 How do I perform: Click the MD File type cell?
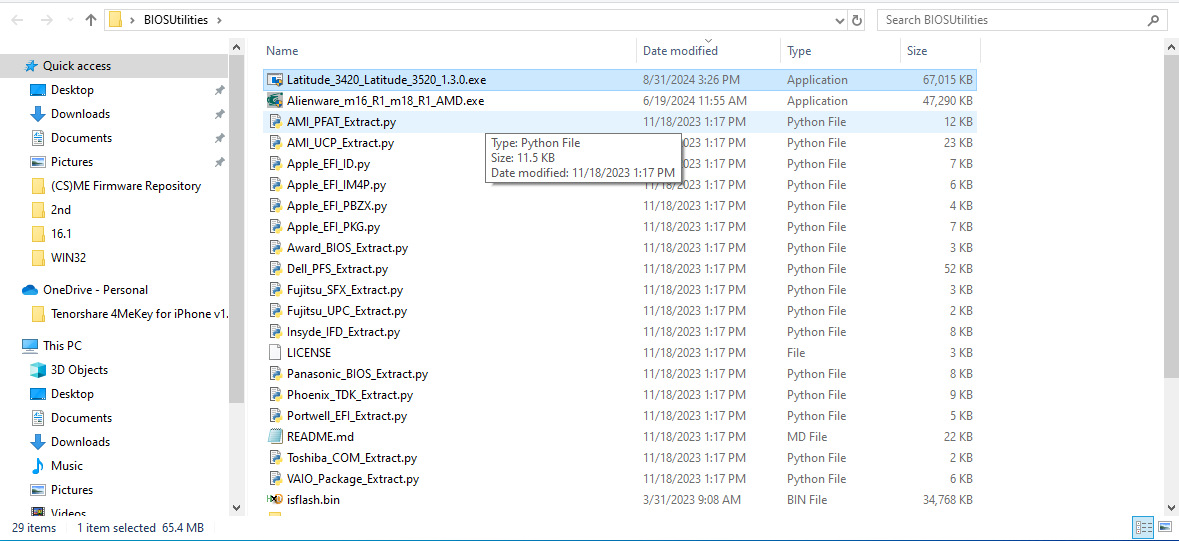coord(807,437)
